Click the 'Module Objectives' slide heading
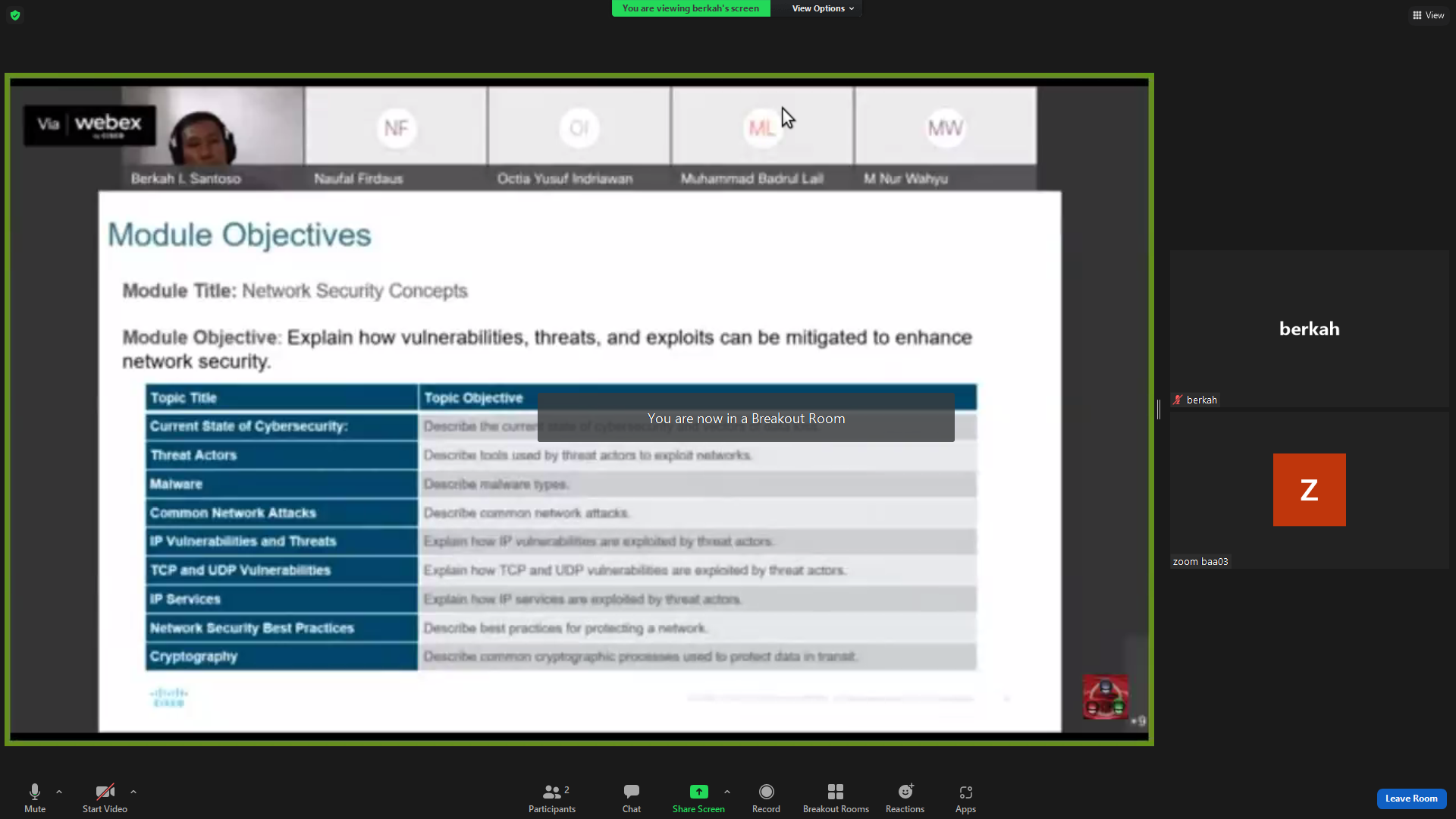 (240, 235)
